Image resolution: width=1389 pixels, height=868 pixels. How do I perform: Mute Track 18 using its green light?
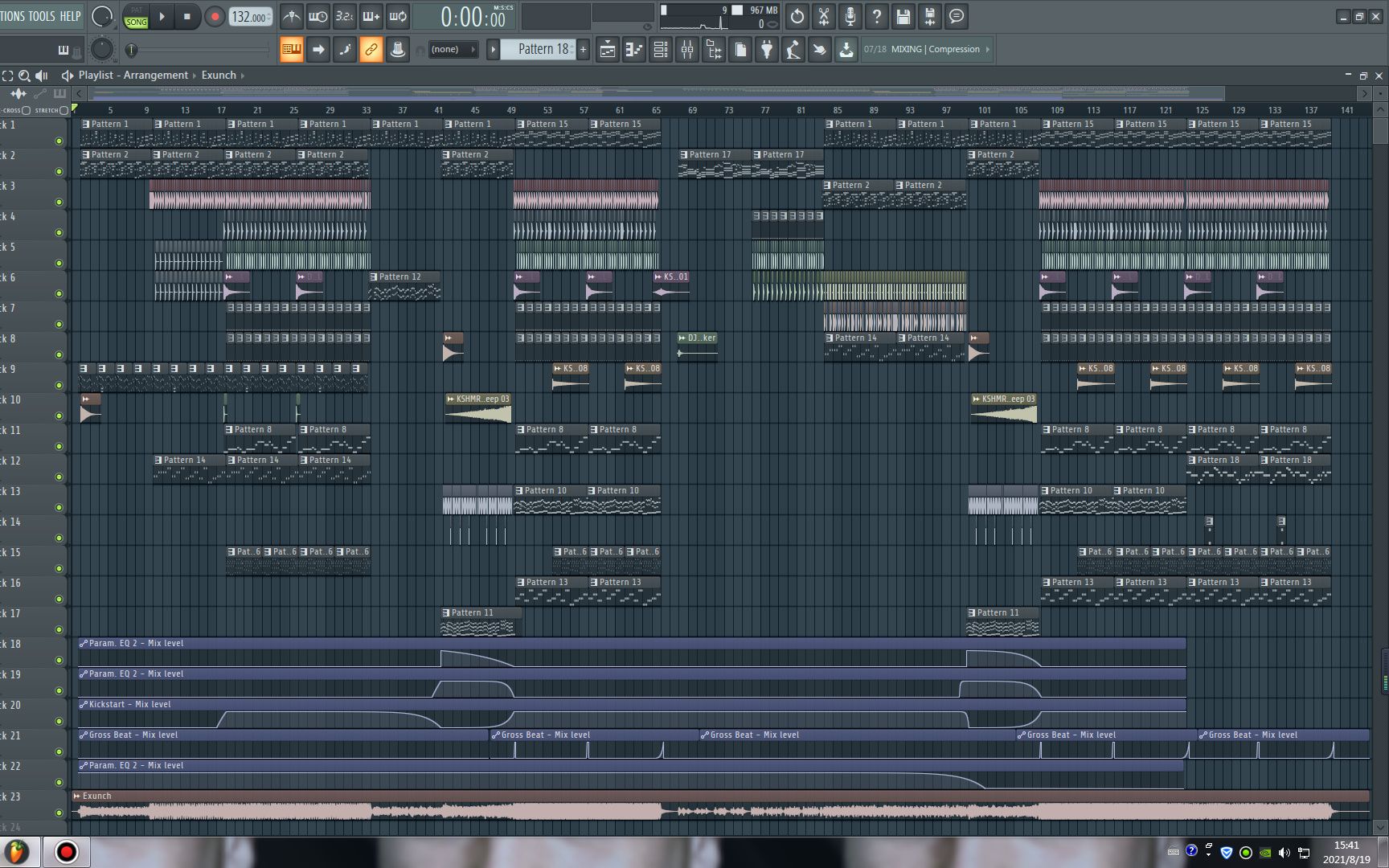tap(59, 660)
